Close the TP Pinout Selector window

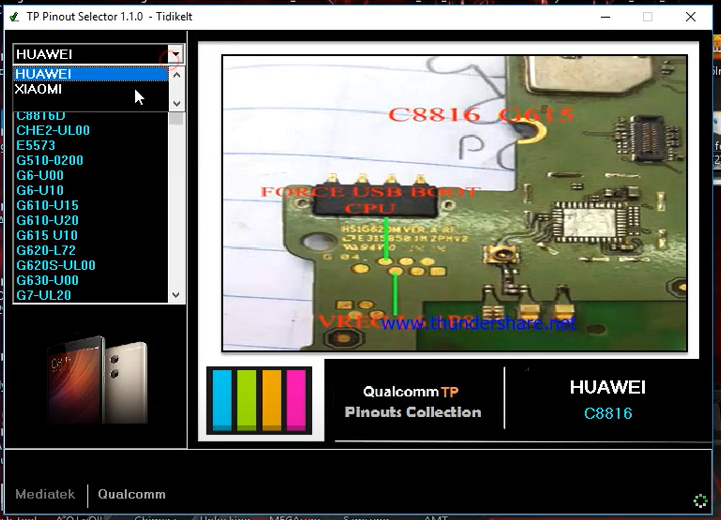click(x=691, y=17)
